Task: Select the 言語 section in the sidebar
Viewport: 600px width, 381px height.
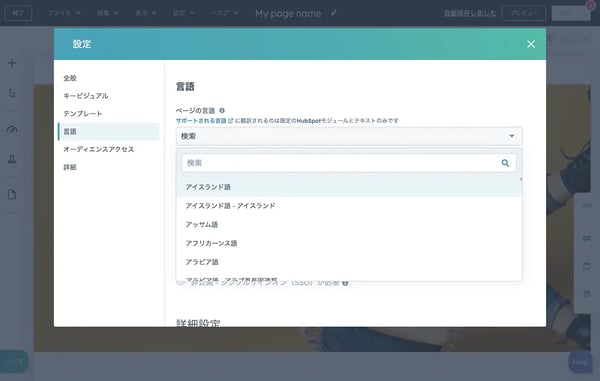Action: click(109, 132)
